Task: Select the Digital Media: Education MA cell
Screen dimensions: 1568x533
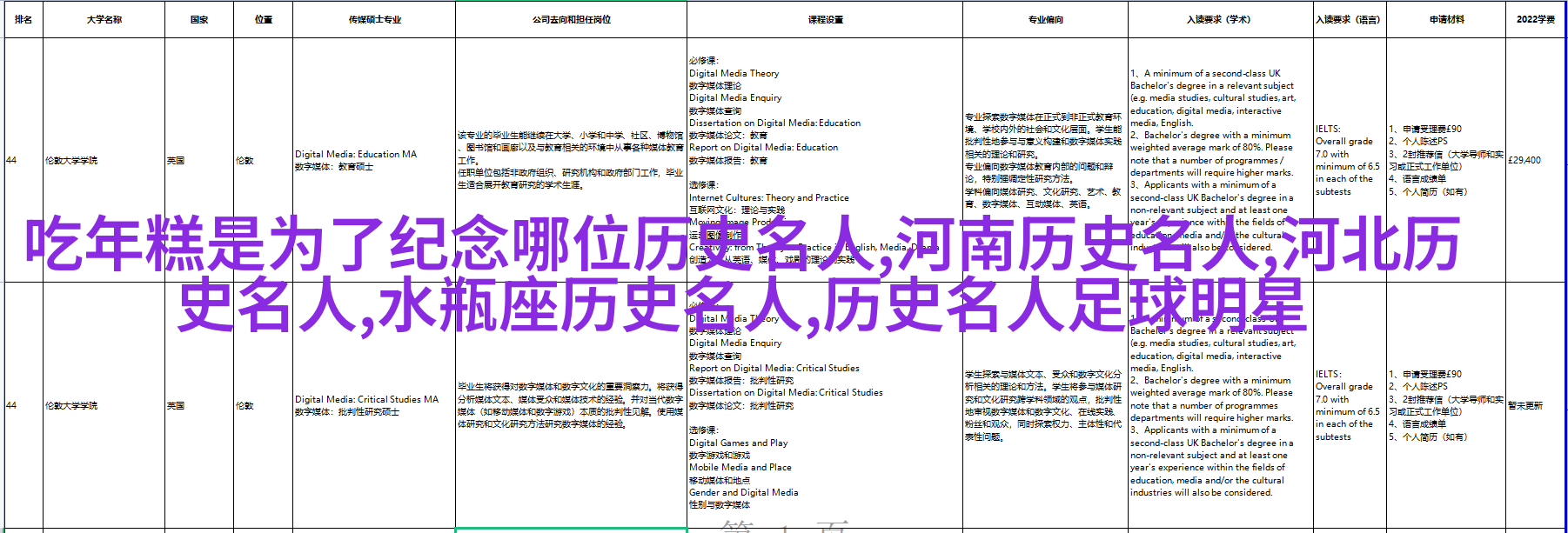Action: tap(373, 160)
